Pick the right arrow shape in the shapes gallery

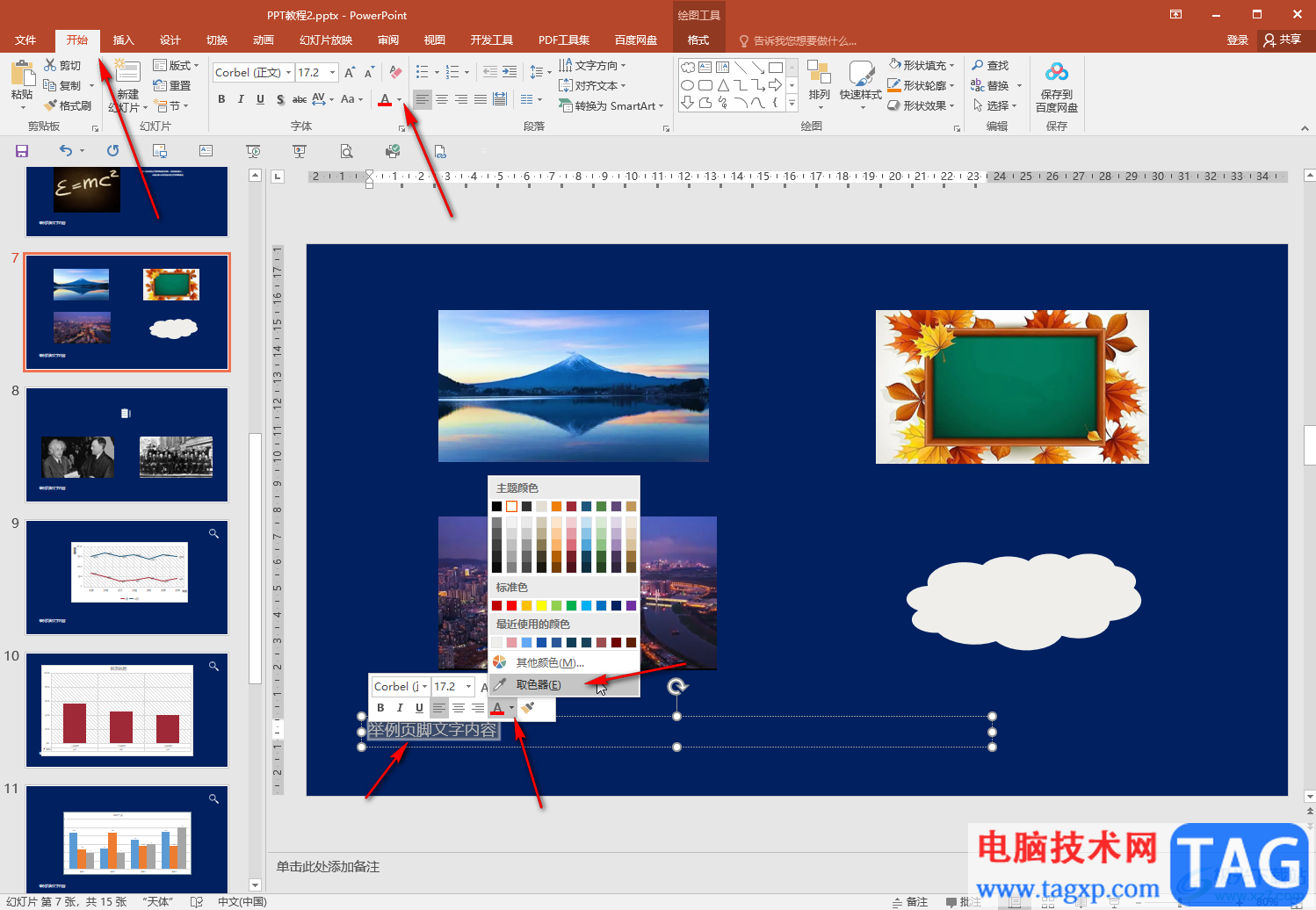coord(775,85)
